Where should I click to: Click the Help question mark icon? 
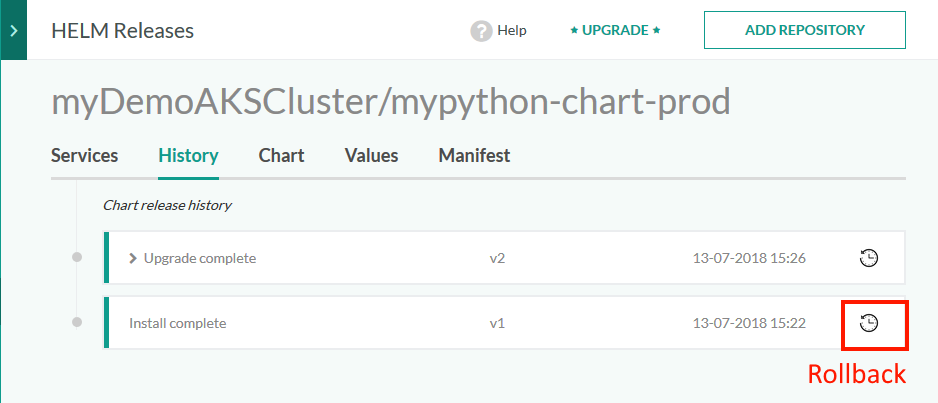coord(481,31)
